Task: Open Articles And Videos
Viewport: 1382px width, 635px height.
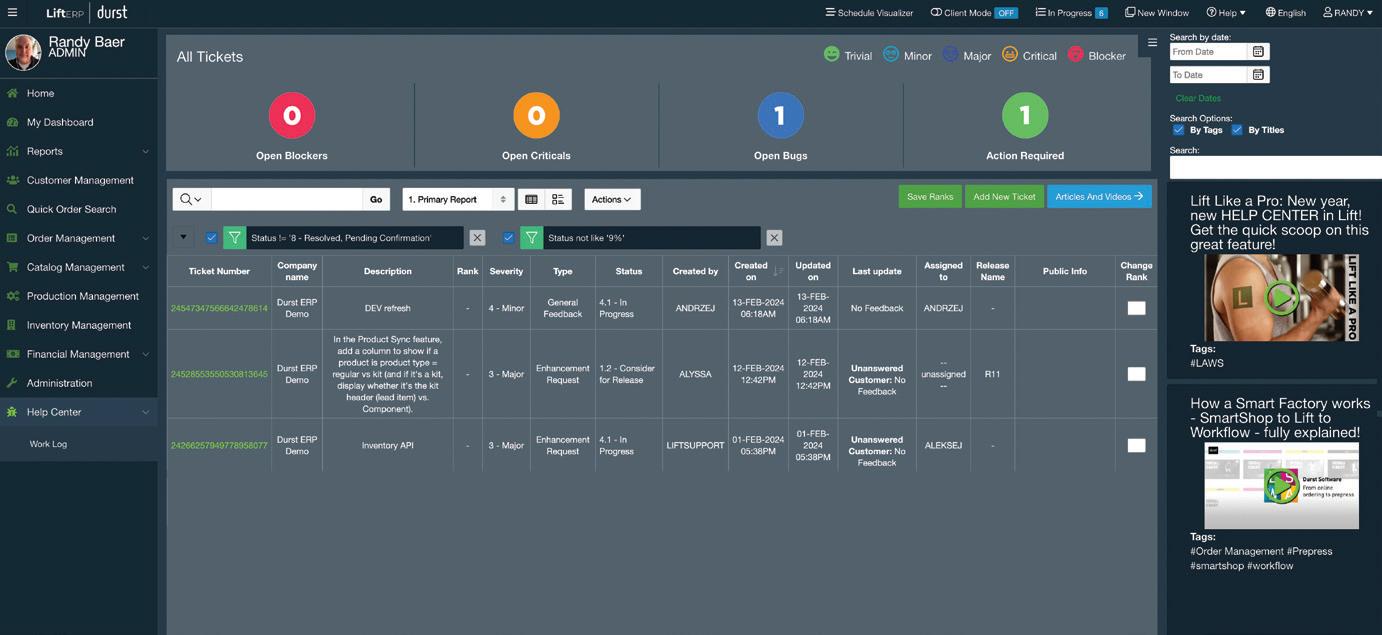Action: click(x=1099, y=197)
